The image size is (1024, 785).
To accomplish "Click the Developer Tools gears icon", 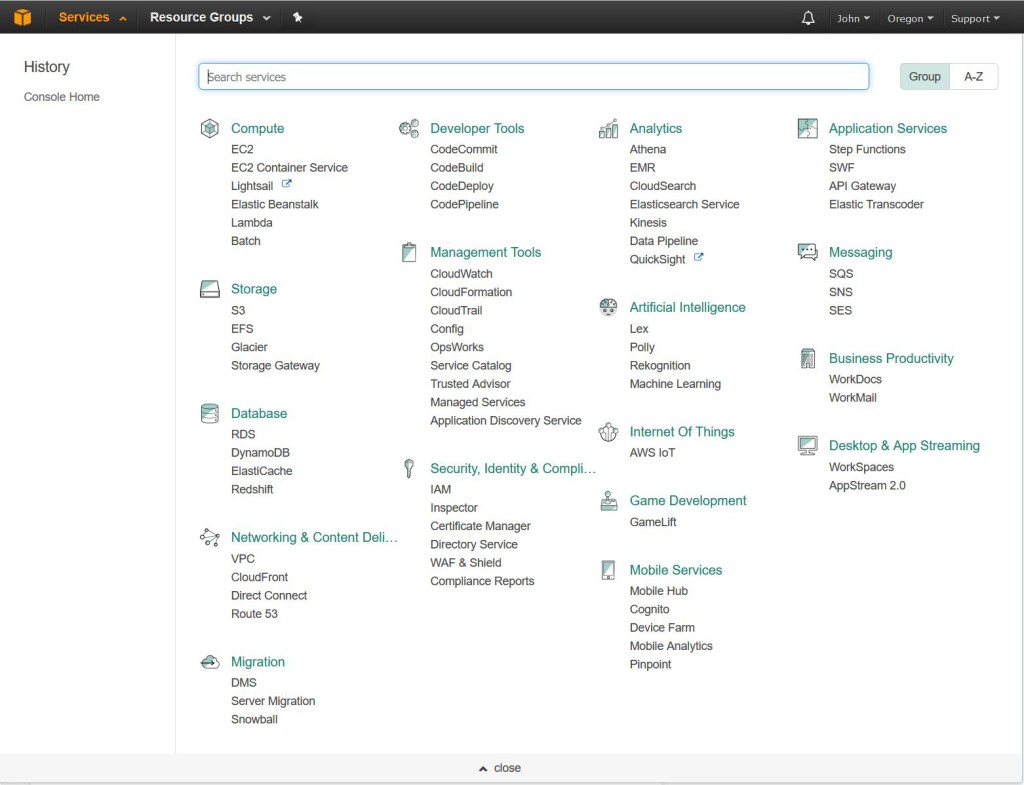I will coord(409,128).
